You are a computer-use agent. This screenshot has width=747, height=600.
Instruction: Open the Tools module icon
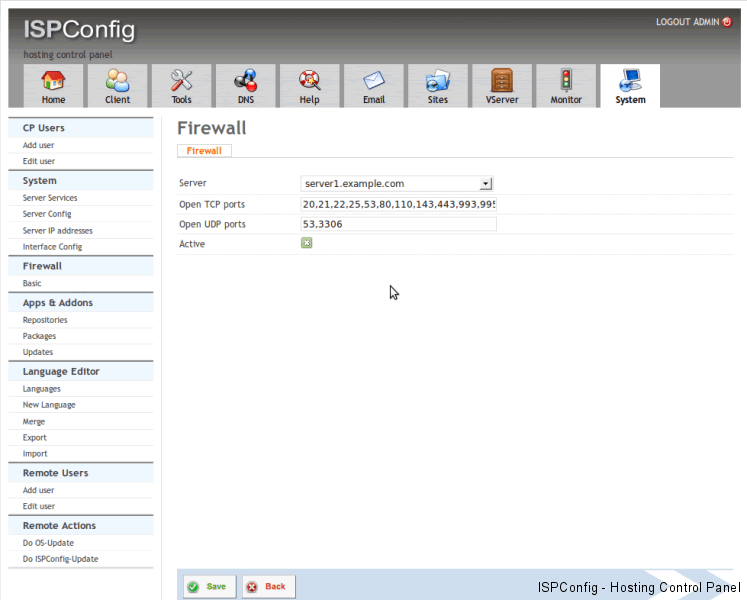coord(181,81)
